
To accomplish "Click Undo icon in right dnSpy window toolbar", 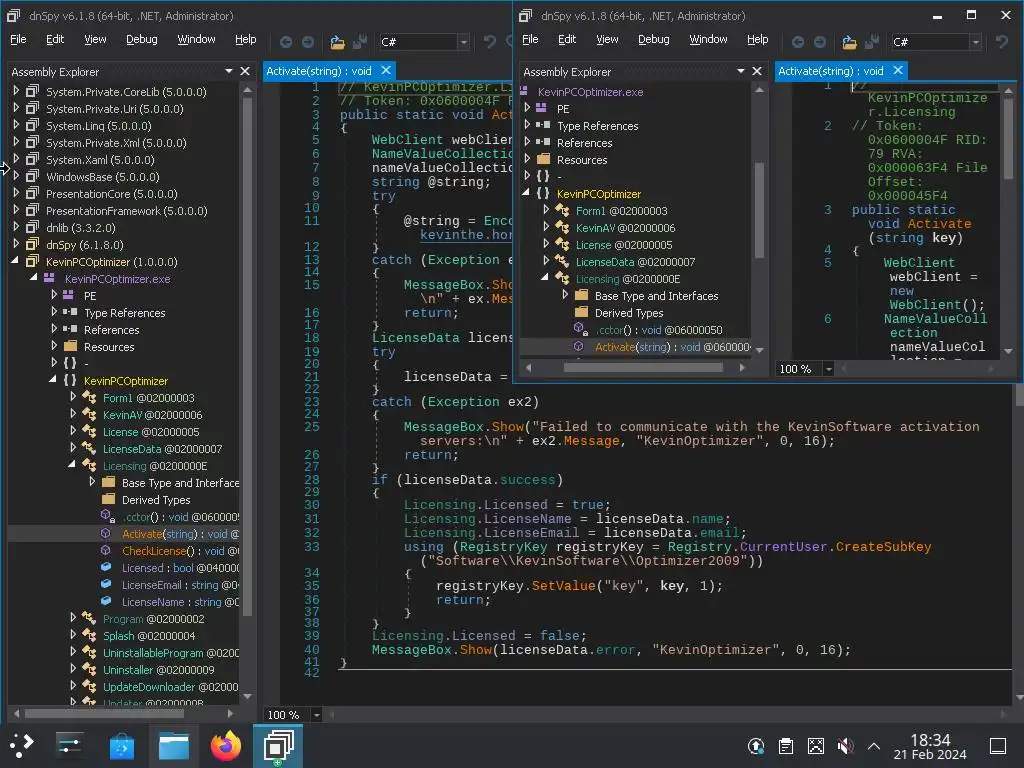I will click(1001, 42).
